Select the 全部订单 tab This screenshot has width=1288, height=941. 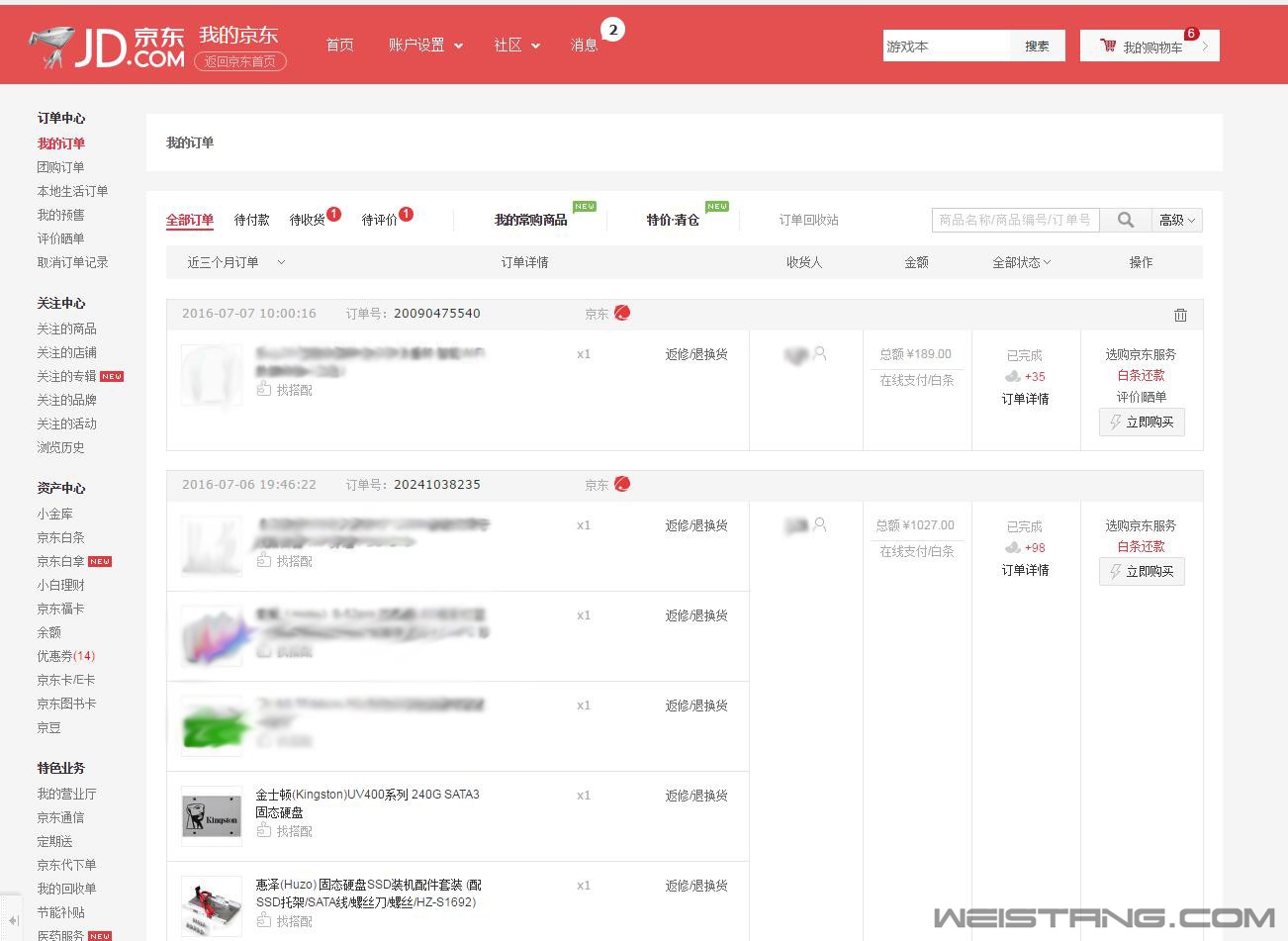click(190, 220)
